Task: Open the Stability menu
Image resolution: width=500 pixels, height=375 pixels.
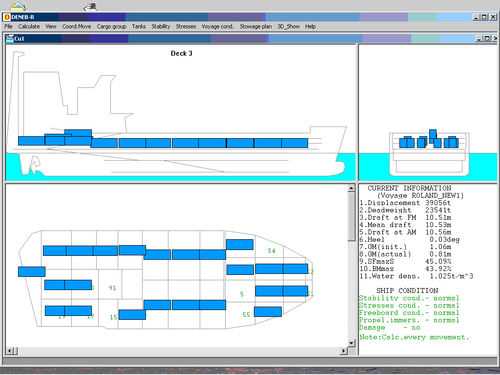Action: tap(161, 26)
